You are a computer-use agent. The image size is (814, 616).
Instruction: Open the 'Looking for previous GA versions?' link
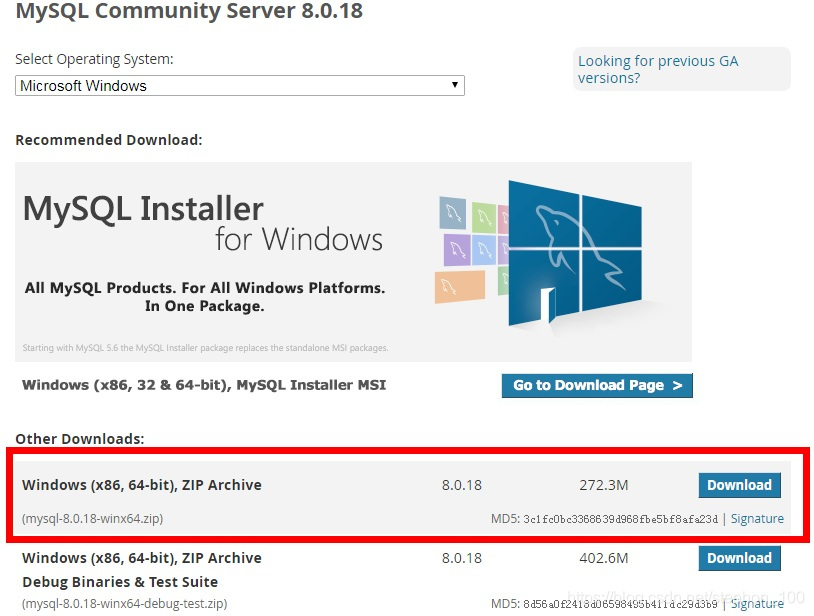[658, 69]
